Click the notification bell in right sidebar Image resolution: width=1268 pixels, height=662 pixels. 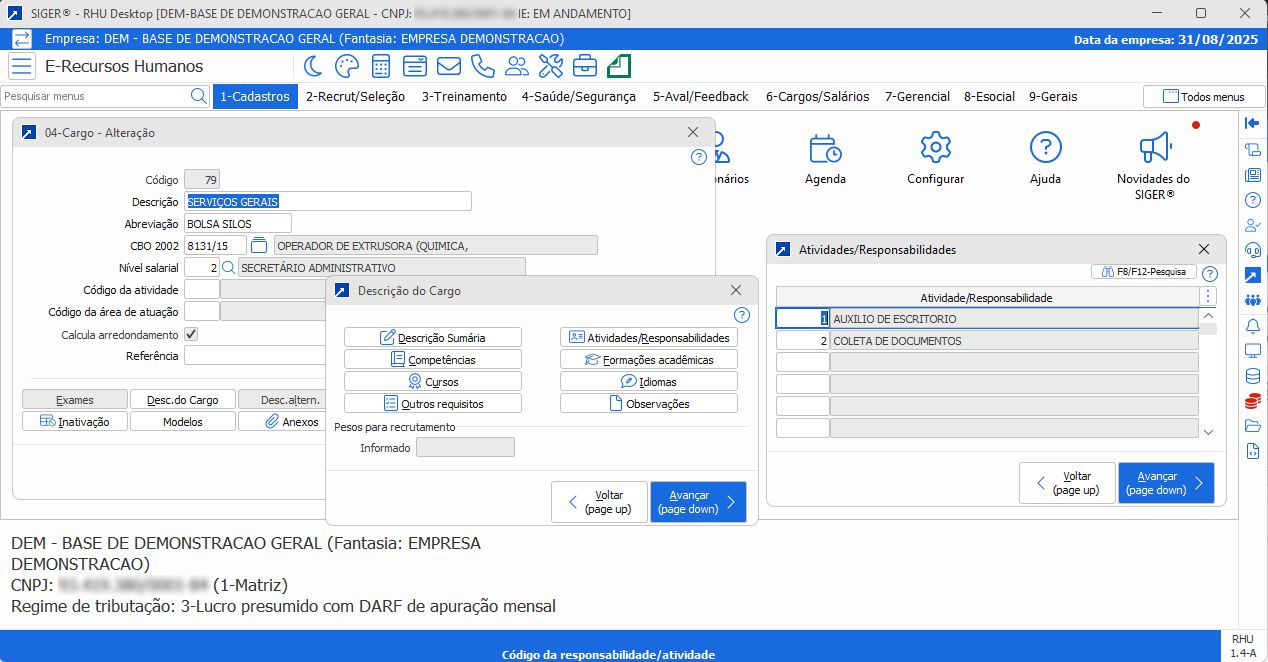[x=1252, y=326]
